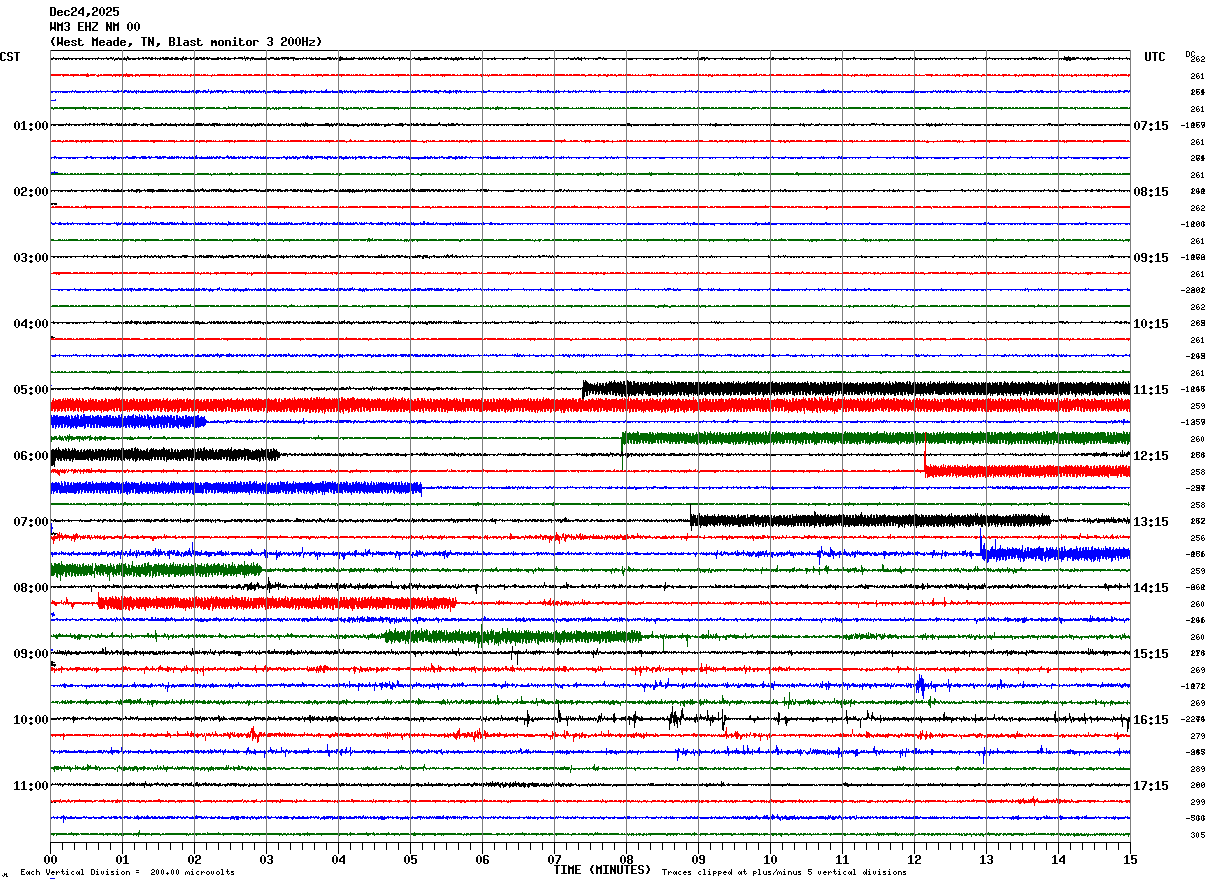Screen dimensions: 1210x886
Task: Select the 01:00 CST time label
Action: pyautogui.click(x=31, y=126)
